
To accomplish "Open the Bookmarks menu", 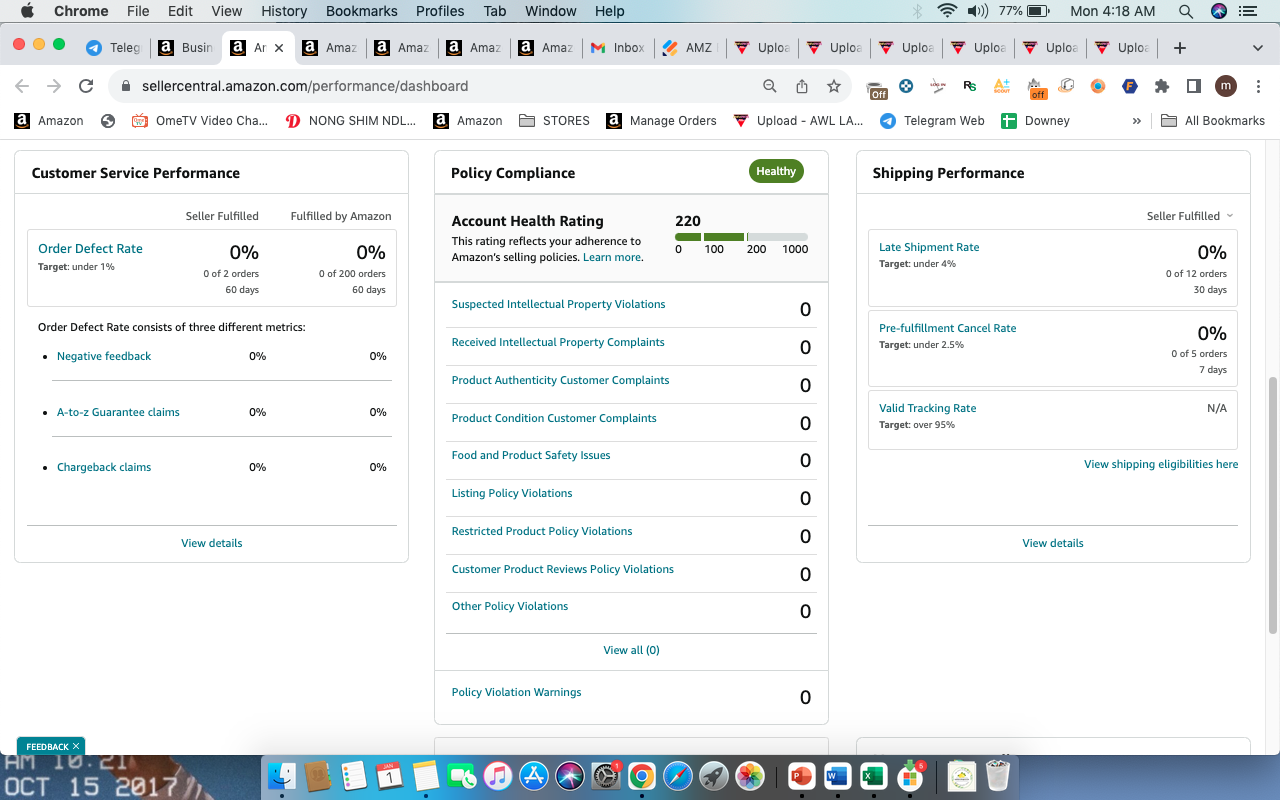I will tap(362, 11).
